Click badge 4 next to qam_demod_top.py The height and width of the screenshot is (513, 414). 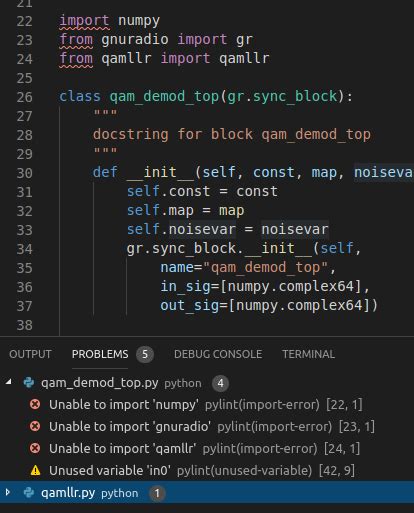220,383
